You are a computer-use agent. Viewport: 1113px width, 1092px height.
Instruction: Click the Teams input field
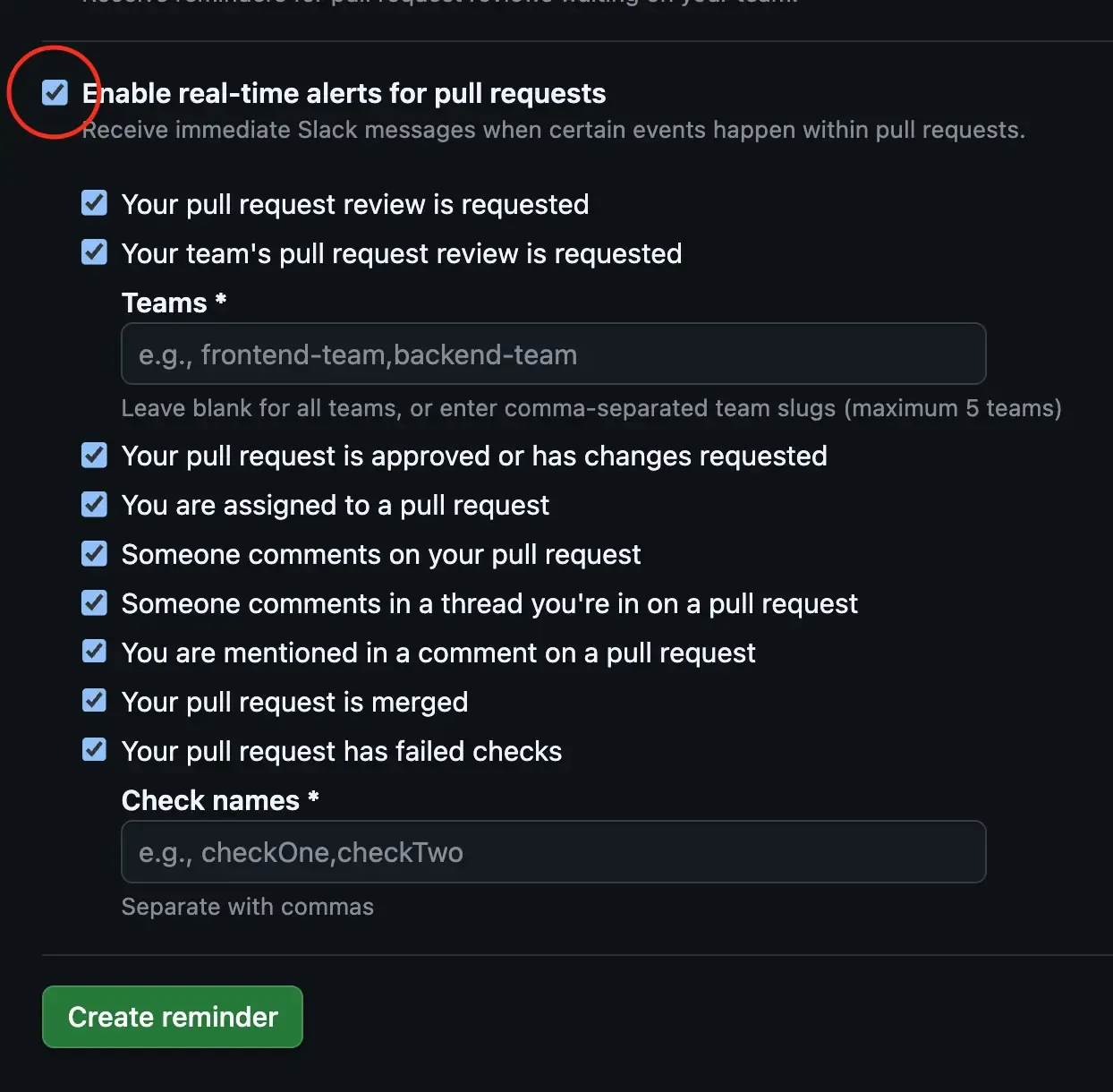tap(553, 354)
